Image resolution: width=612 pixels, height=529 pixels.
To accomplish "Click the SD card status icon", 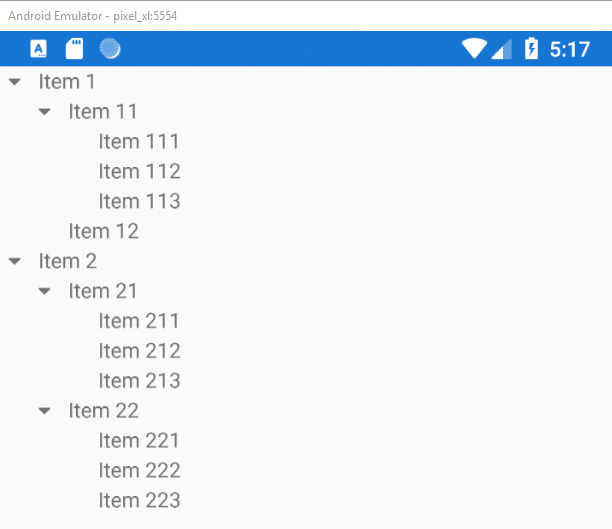I will 74,48.
